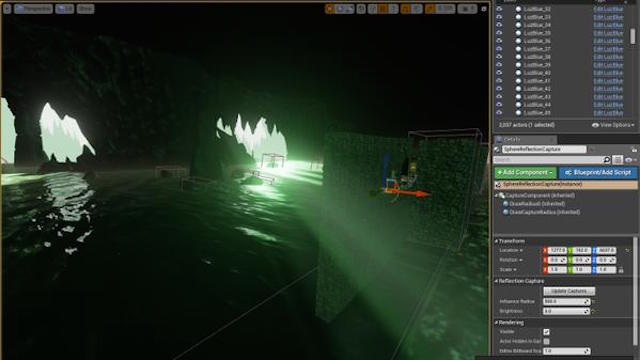The width and height of the screenshot is (640, 360).
Task: Click the Update Captures button
Action: pos(569,291)
